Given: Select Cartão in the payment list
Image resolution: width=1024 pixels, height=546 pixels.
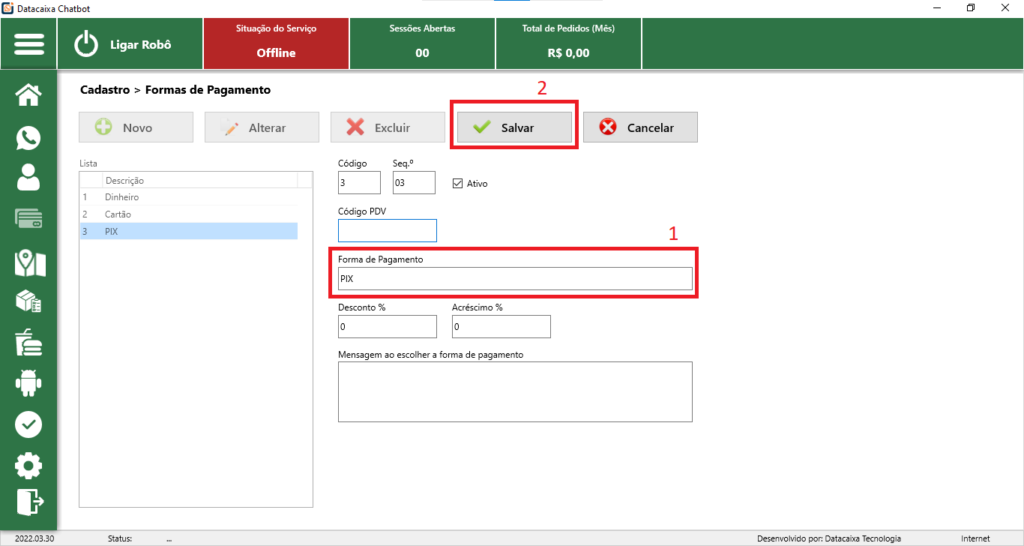Looking at the screenshot, I should click(118, 214).
